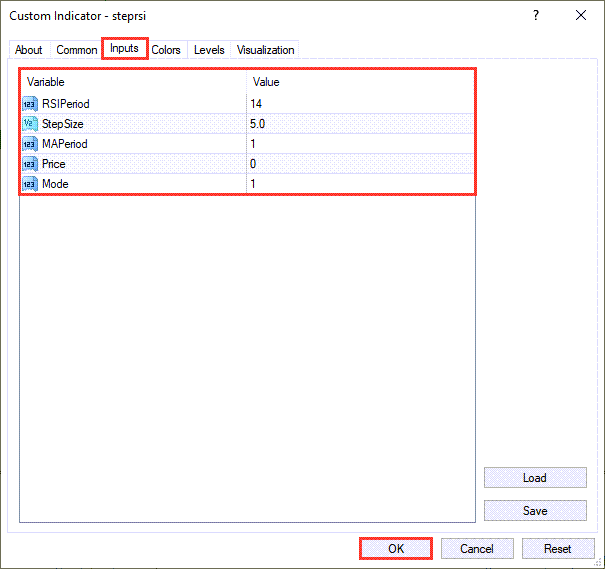
Task: Select the StepSize variable name
Action: click(x=63, y=124)
